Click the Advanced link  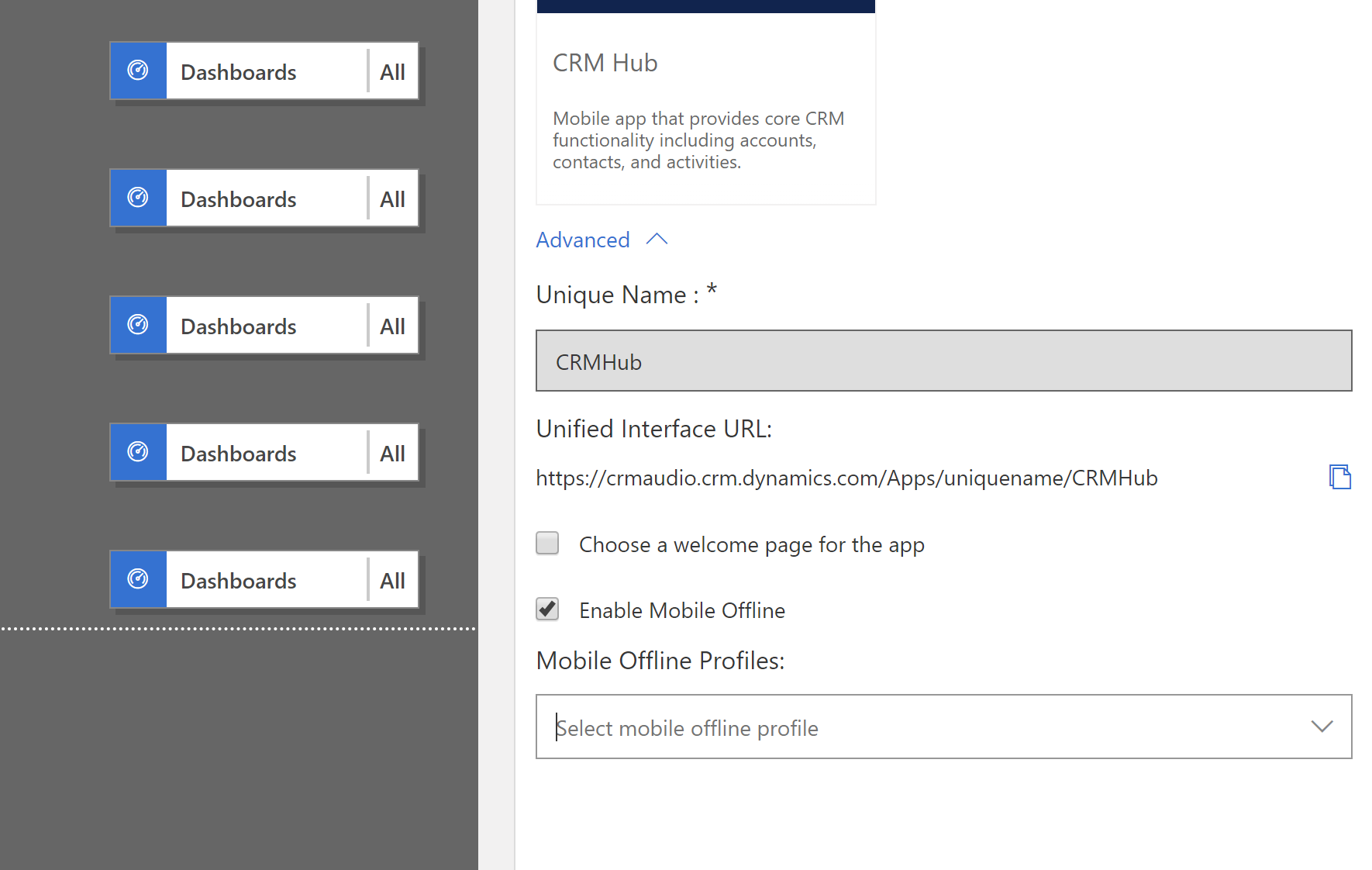click(x=583, y=239)
